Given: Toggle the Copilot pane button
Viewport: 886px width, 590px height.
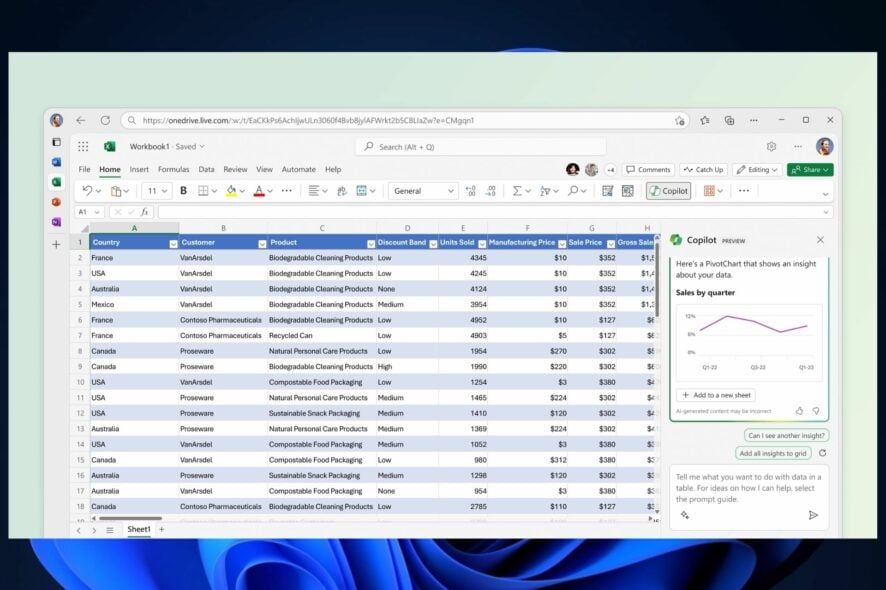Looking at the screenshot, I should pyautogui.click(x=668, y=191).
